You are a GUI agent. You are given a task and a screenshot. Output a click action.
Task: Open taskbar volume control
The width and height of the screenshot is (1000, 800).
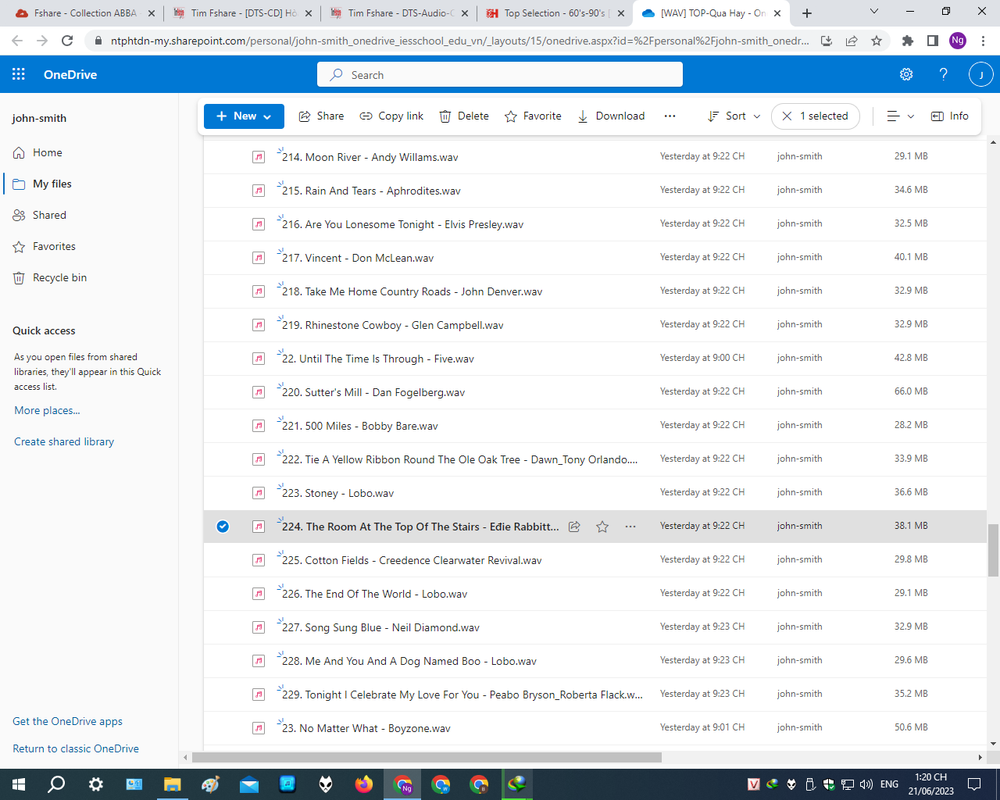click(x=866, y=784)
